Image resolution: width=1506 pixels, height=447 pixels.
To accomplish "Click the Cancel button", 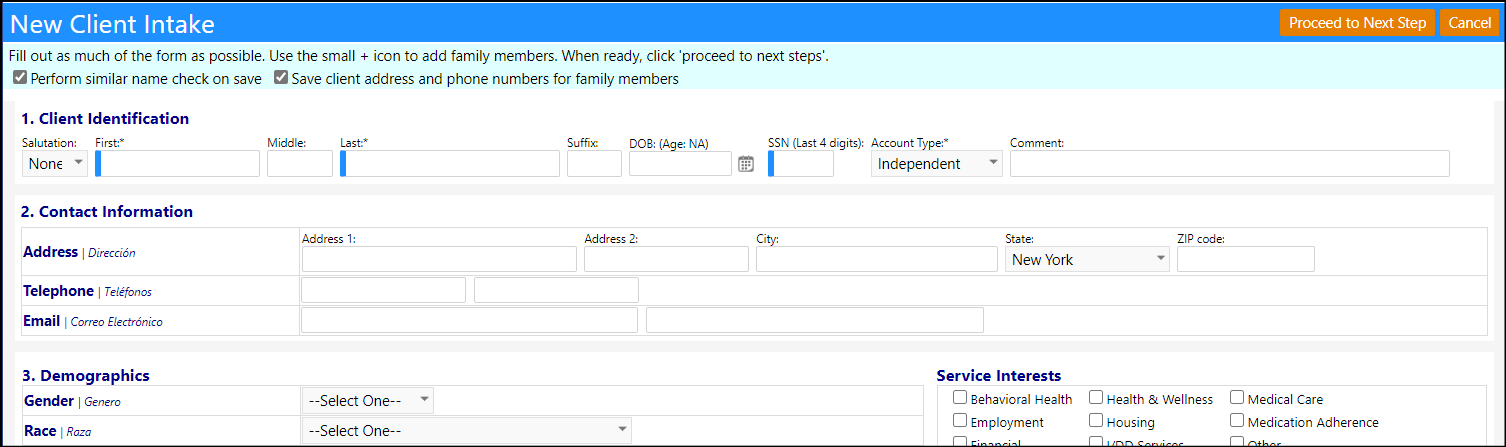I will point(1469,23).
